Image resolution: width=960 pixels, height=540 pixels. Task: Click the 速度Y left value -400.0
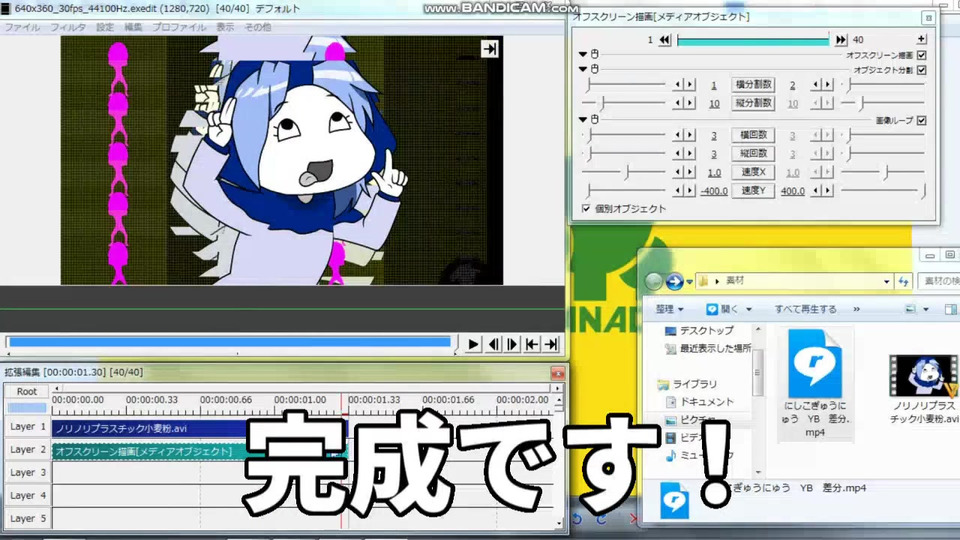[714, 191]
